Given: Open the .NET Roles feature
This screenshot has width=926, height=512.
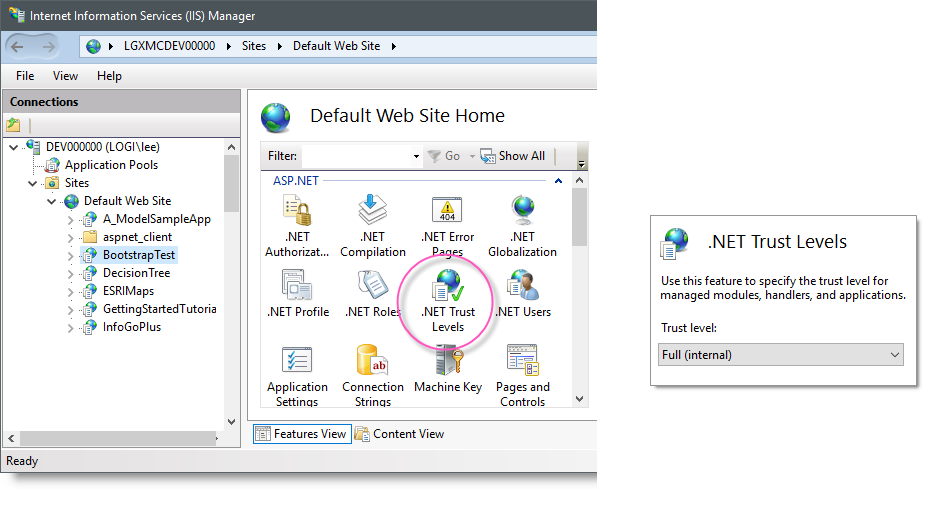Looking at the screenshot, I should tap(373, 293).
